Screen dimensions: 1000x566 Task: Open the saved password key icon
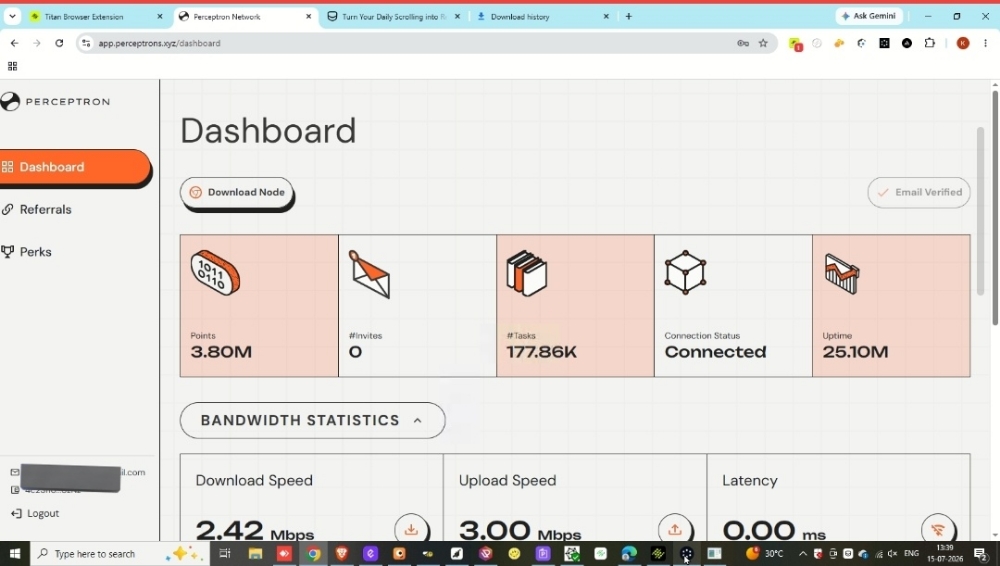(x=743, y=43)
